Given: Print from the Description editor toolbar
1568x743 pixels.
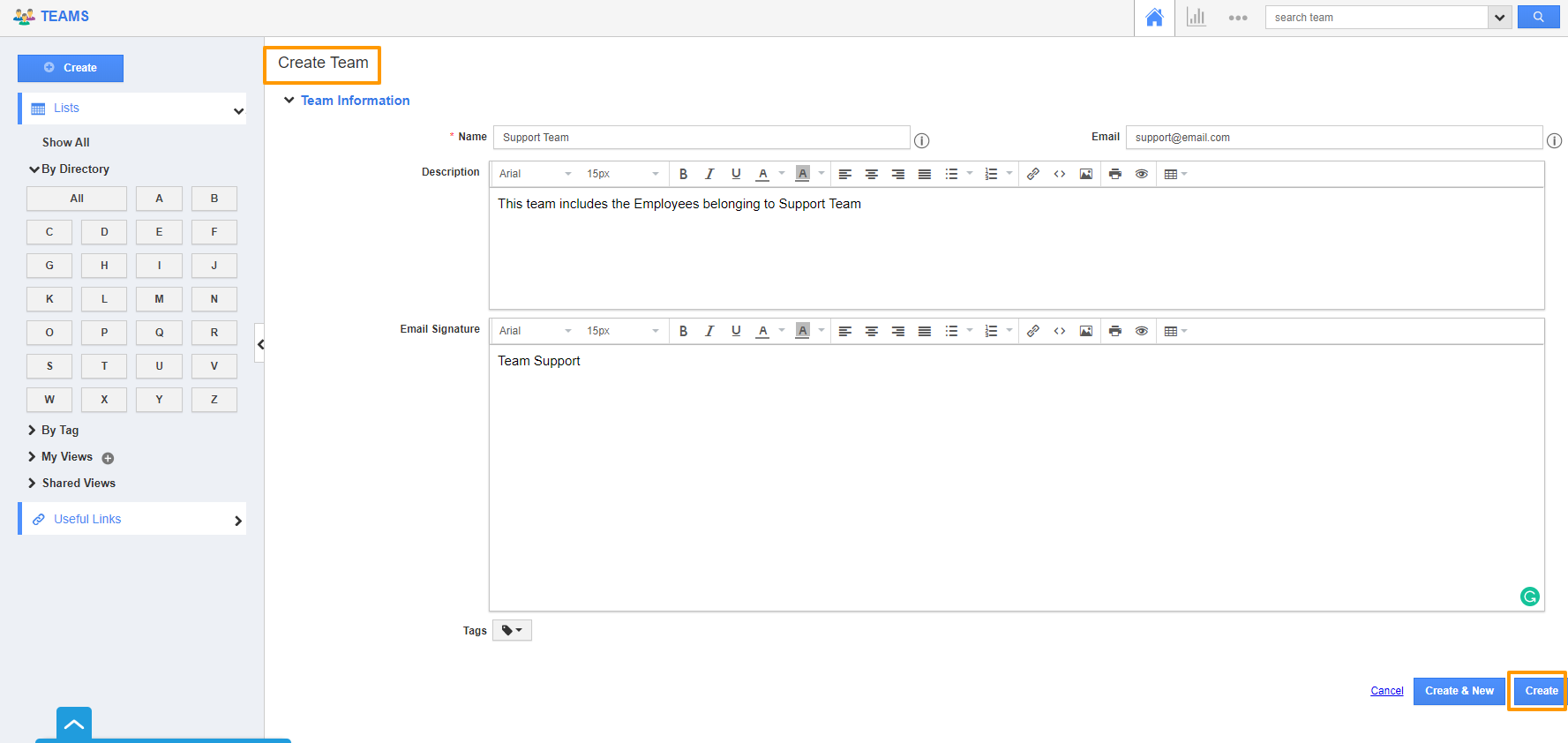Looking at the screenshot, I should (1114, 174).
